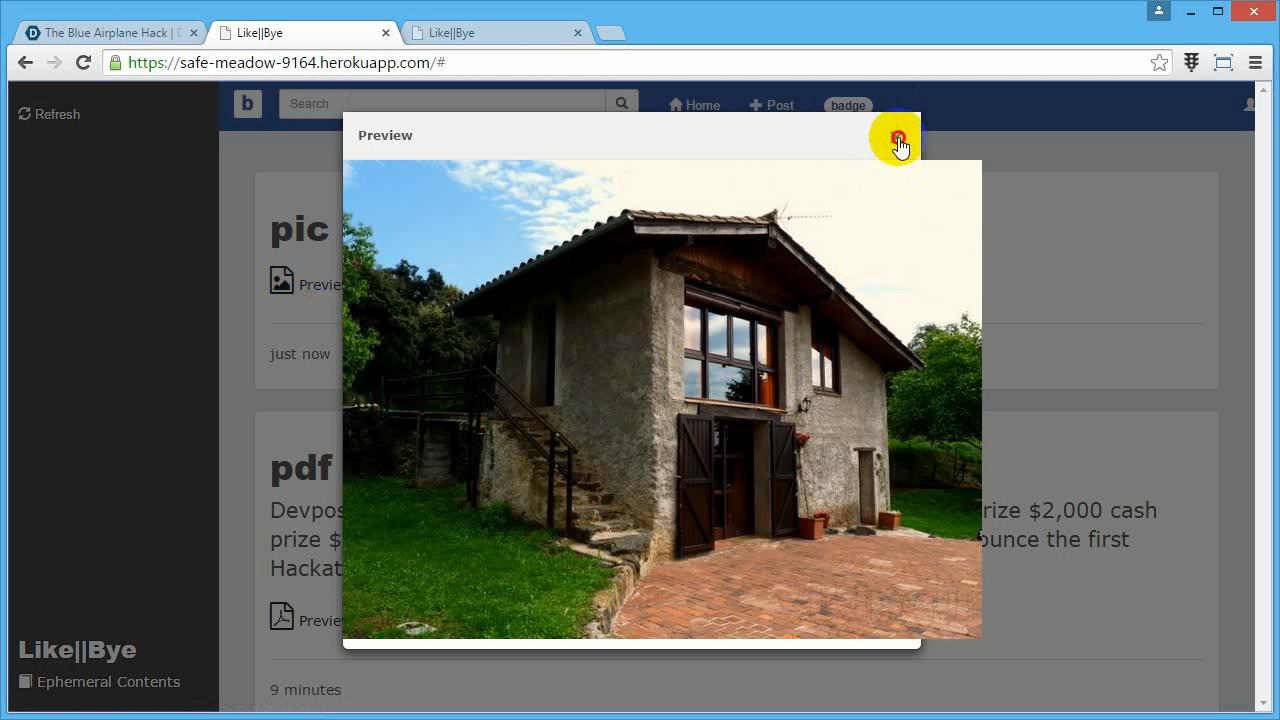Click the browser extension icon beside star

(1191, 63)
